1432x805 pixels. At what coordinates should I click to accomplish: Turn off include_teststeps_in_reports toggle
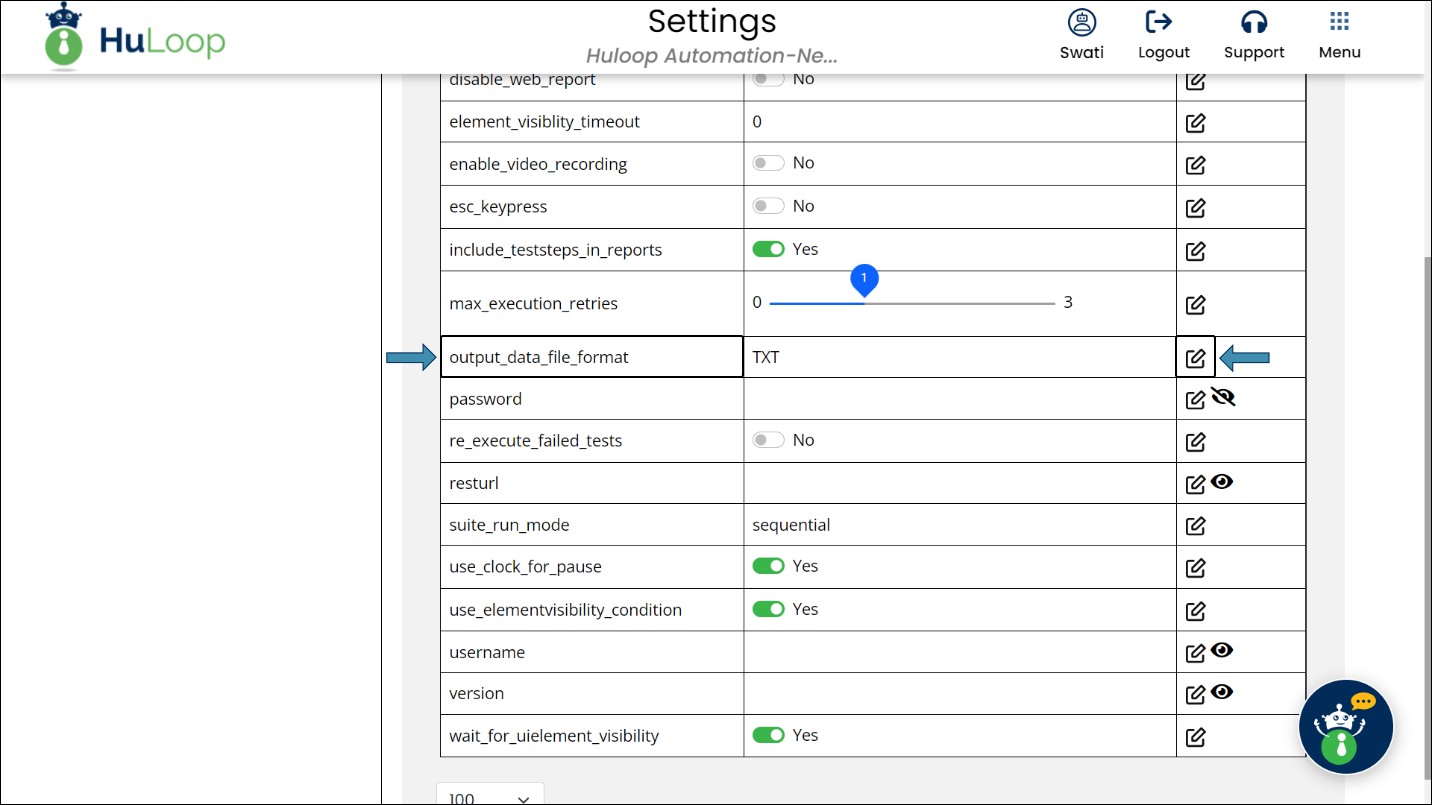(768, 249)
